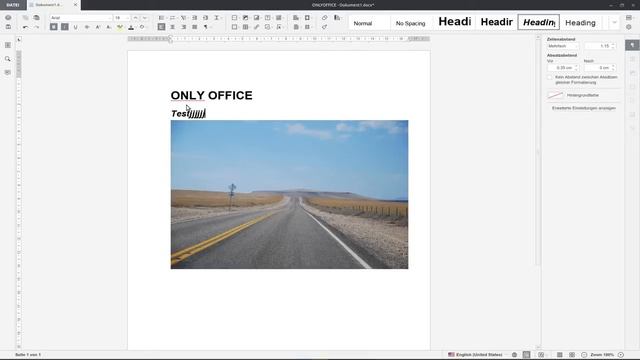Open comments panel in left sidebar

click(x=8, y=73)
